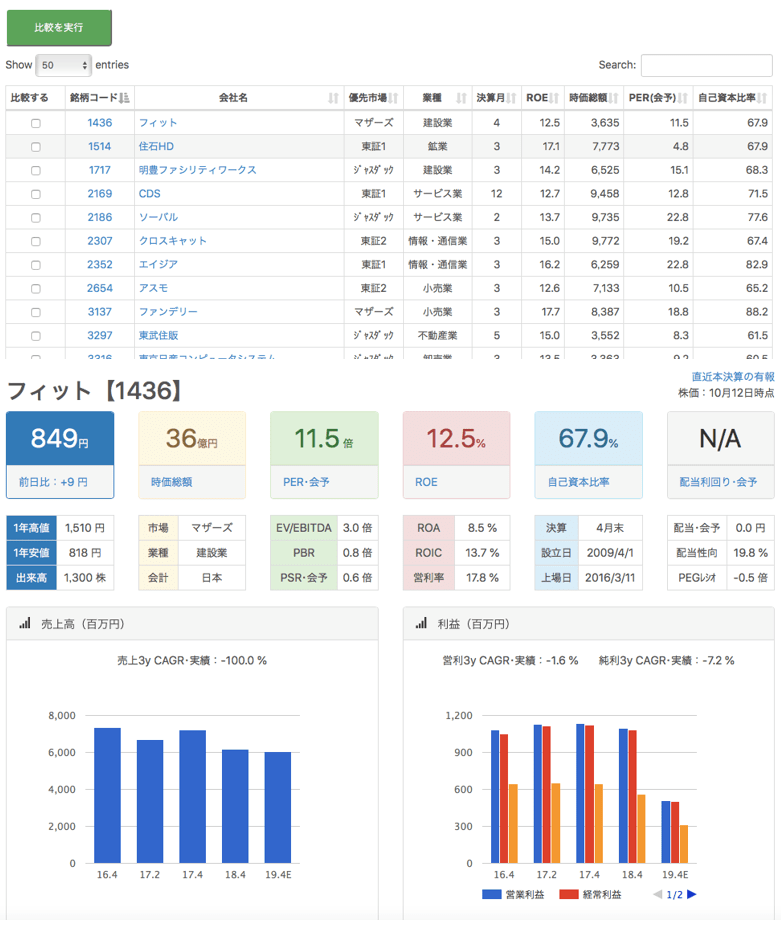Check the compare box for 1436 フィット

[36, 123]
